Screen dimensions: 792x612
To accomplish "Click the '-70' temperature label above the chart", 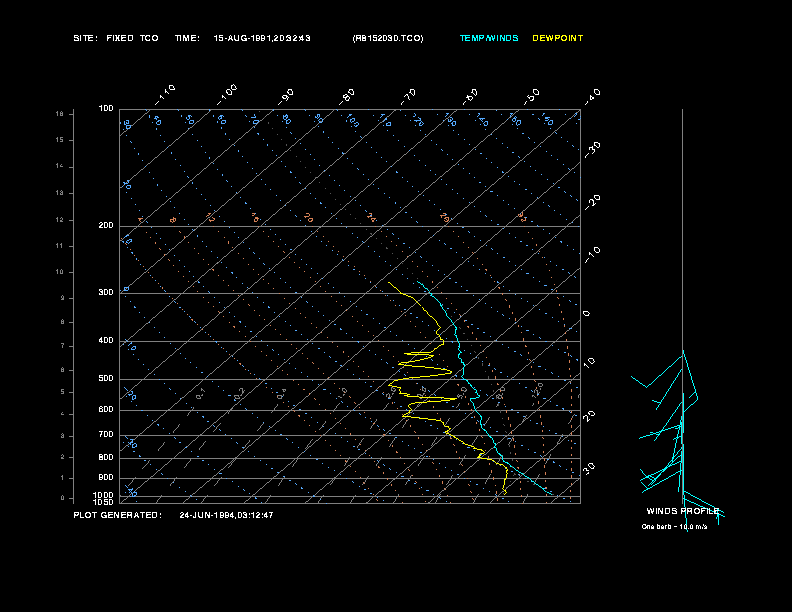I will click(x=408, y=97).
